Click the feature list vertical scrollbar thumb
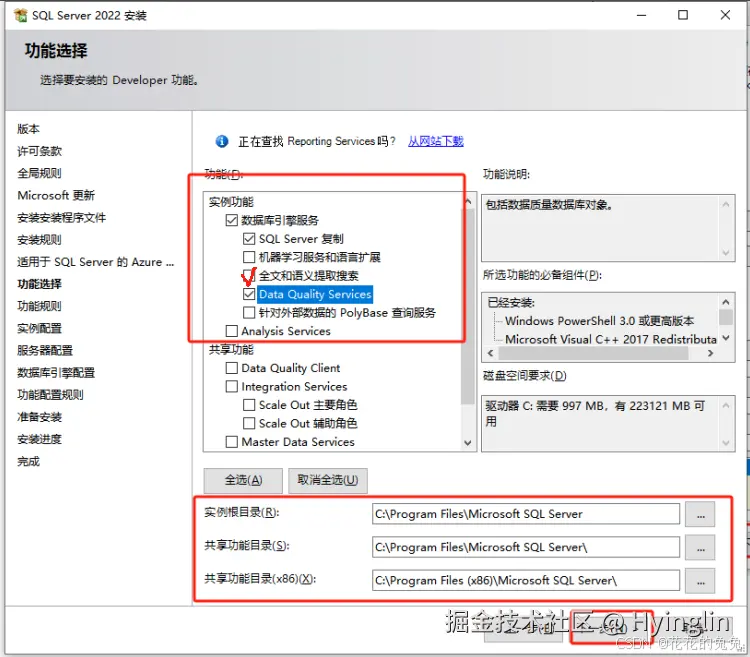 (x=468, y=306)
